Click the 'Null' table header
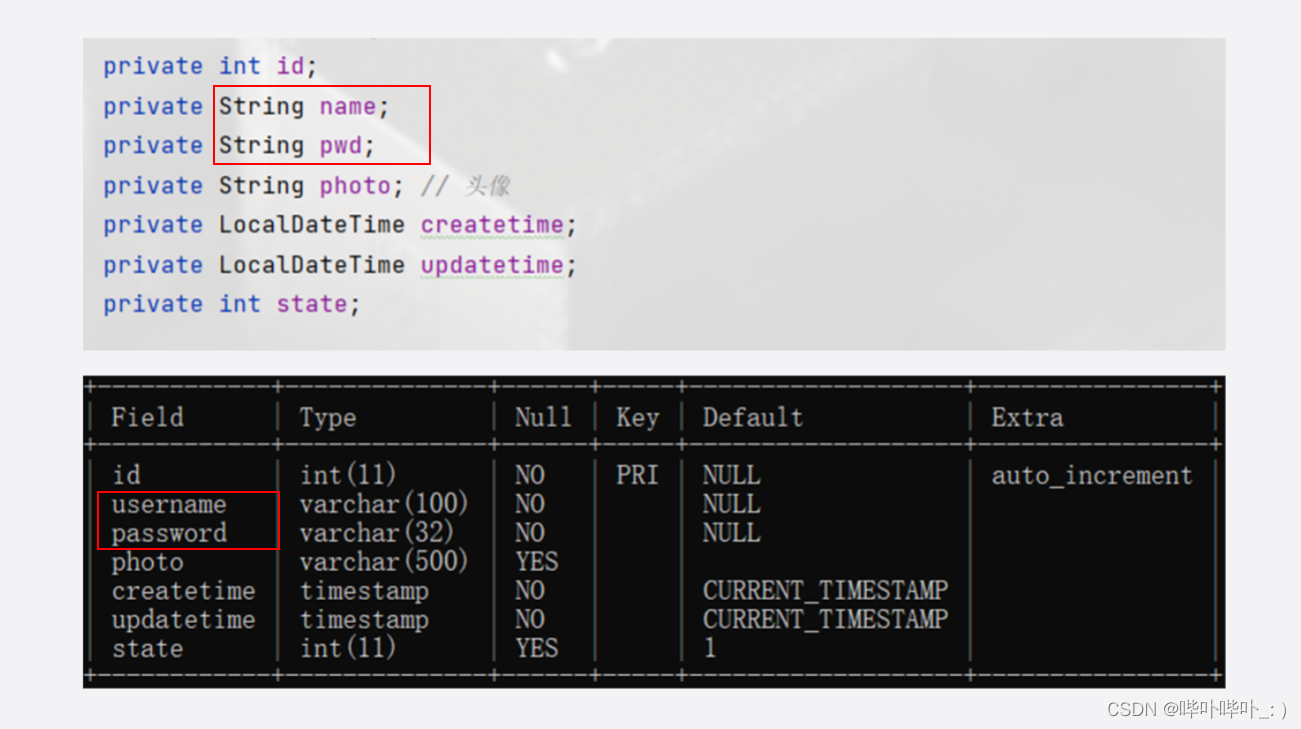The height and width of the screenshot is (729, 1301). tap(543, 417)
